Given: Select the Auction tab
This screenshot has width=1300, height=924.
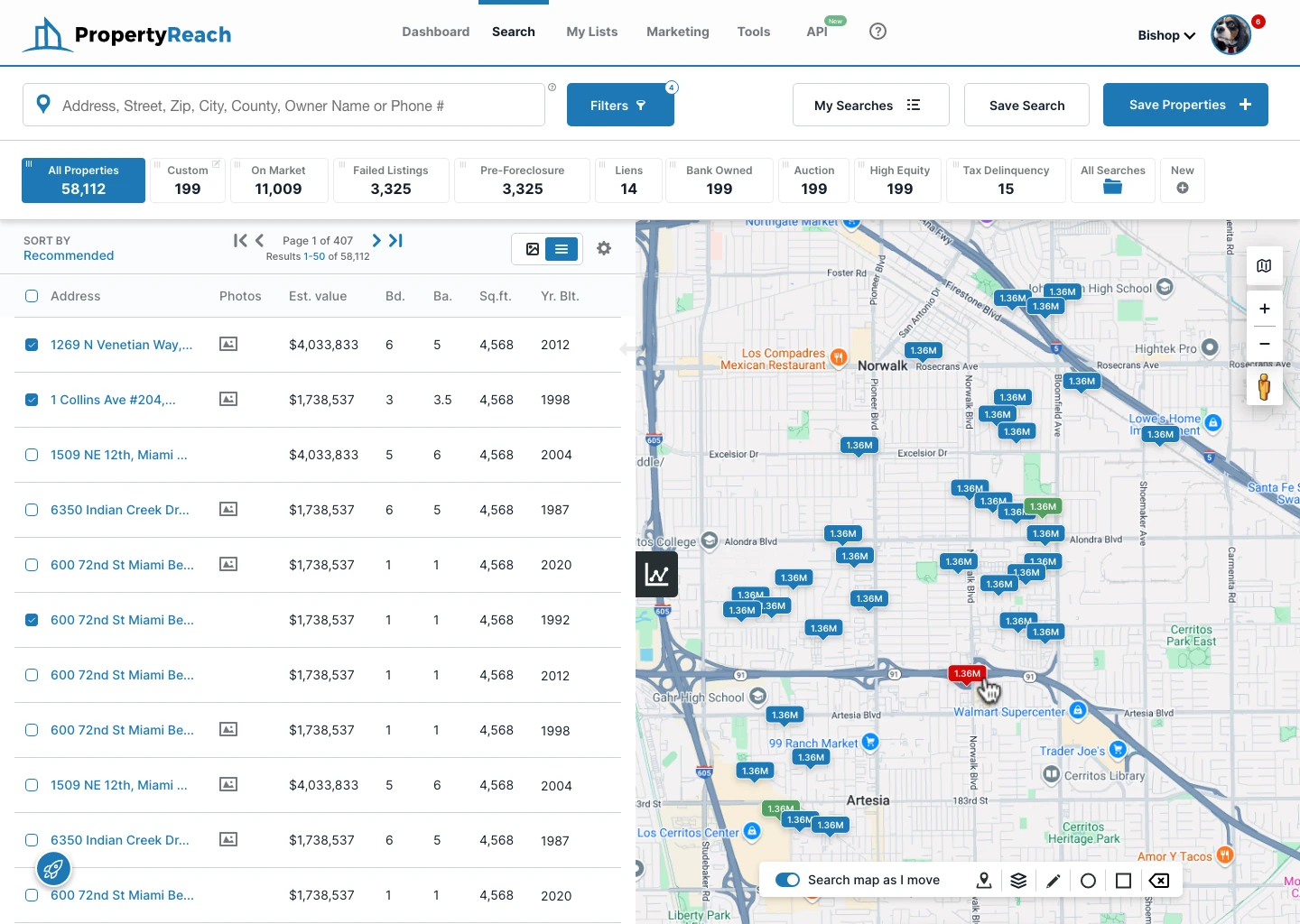Looking at the screenshot, I should click(814, 180).
